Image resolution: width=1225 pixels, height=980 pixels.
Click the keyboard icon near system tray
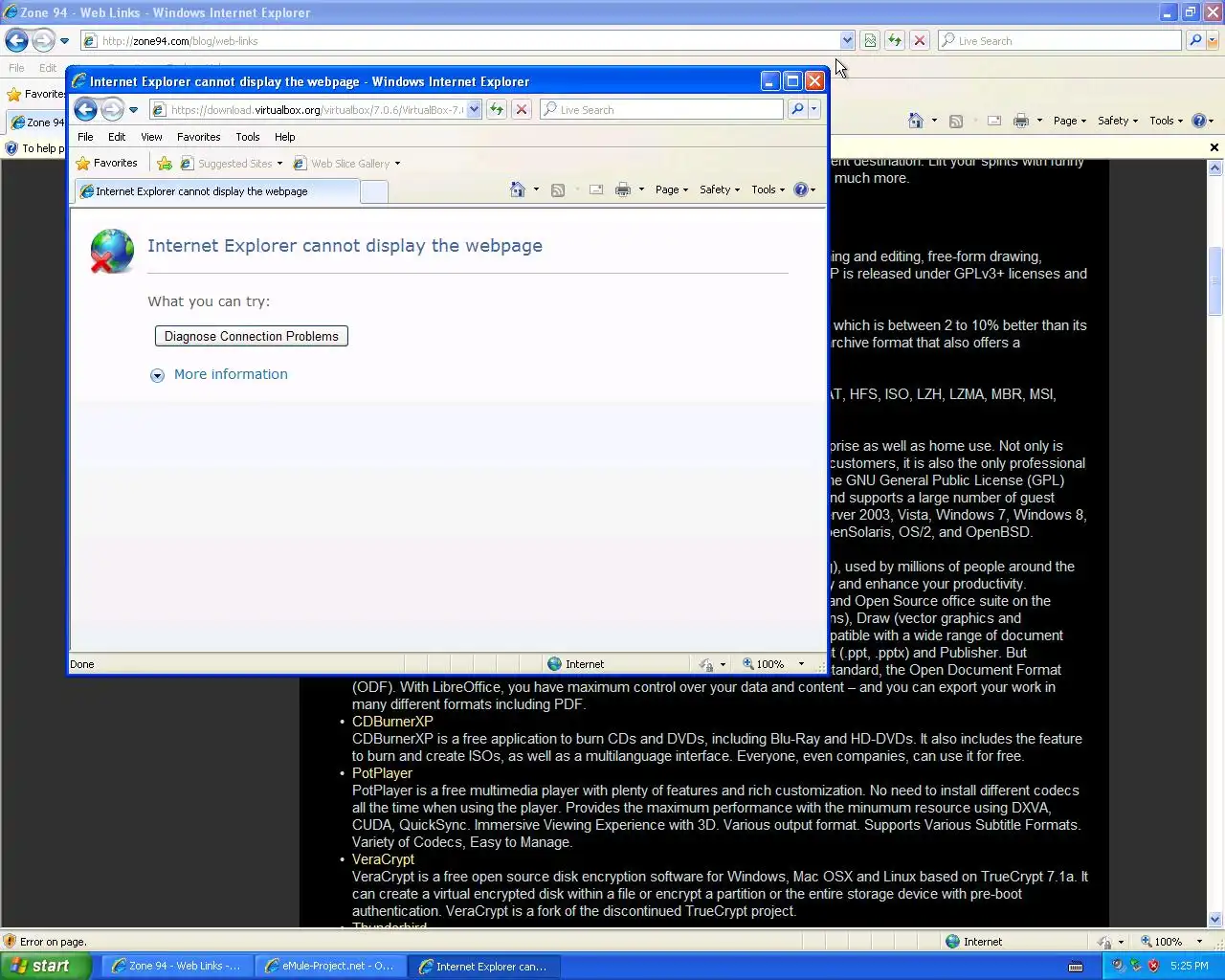pyautogui.click(x=1076, y=967)
